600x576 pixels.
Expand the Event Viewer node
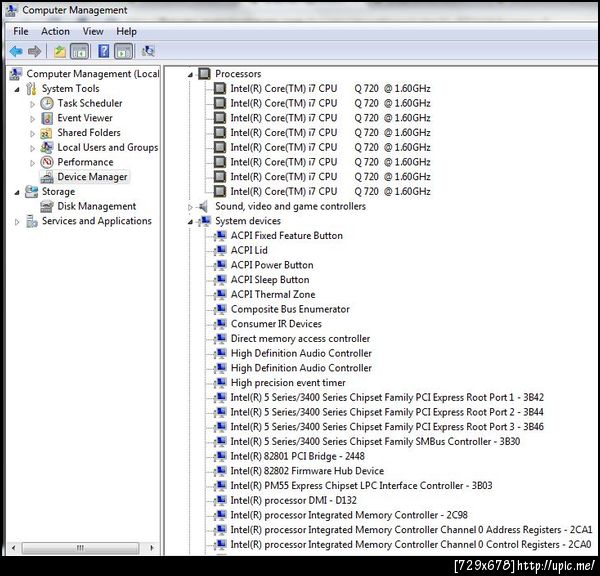[33, 119]
